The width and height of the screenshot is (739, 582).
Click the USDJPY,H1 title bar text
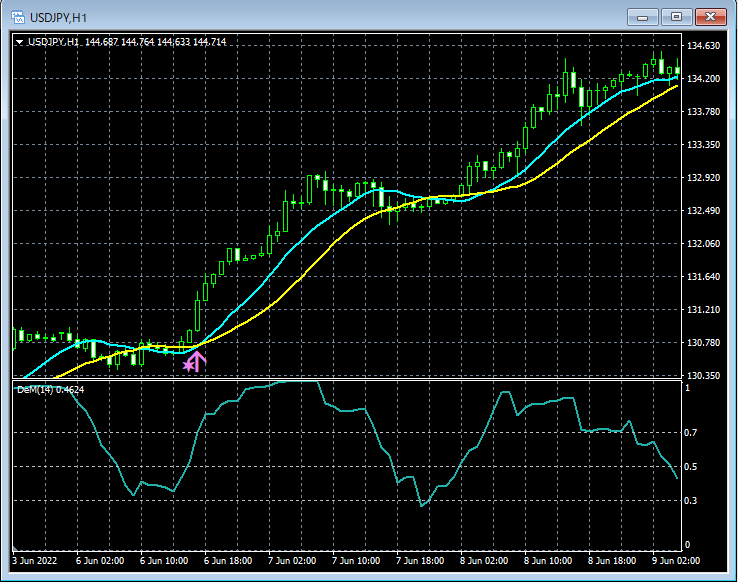(59, 17)
